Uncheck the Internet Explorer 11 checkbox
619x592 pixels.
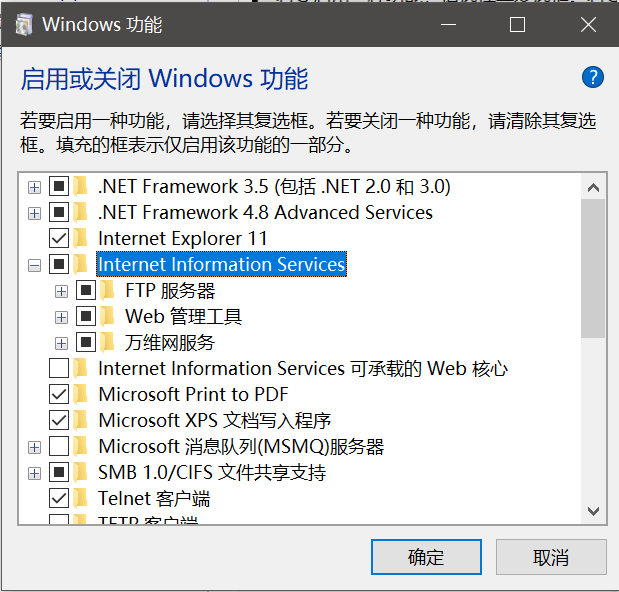(x=59, y=239)
